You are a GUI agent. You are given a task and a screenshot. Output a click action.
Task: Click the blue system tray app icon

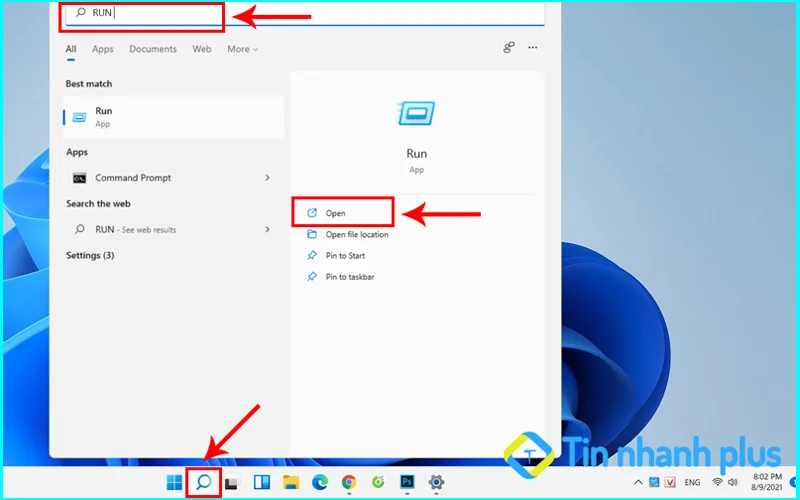pyautogui.click(x=654, y=482)
